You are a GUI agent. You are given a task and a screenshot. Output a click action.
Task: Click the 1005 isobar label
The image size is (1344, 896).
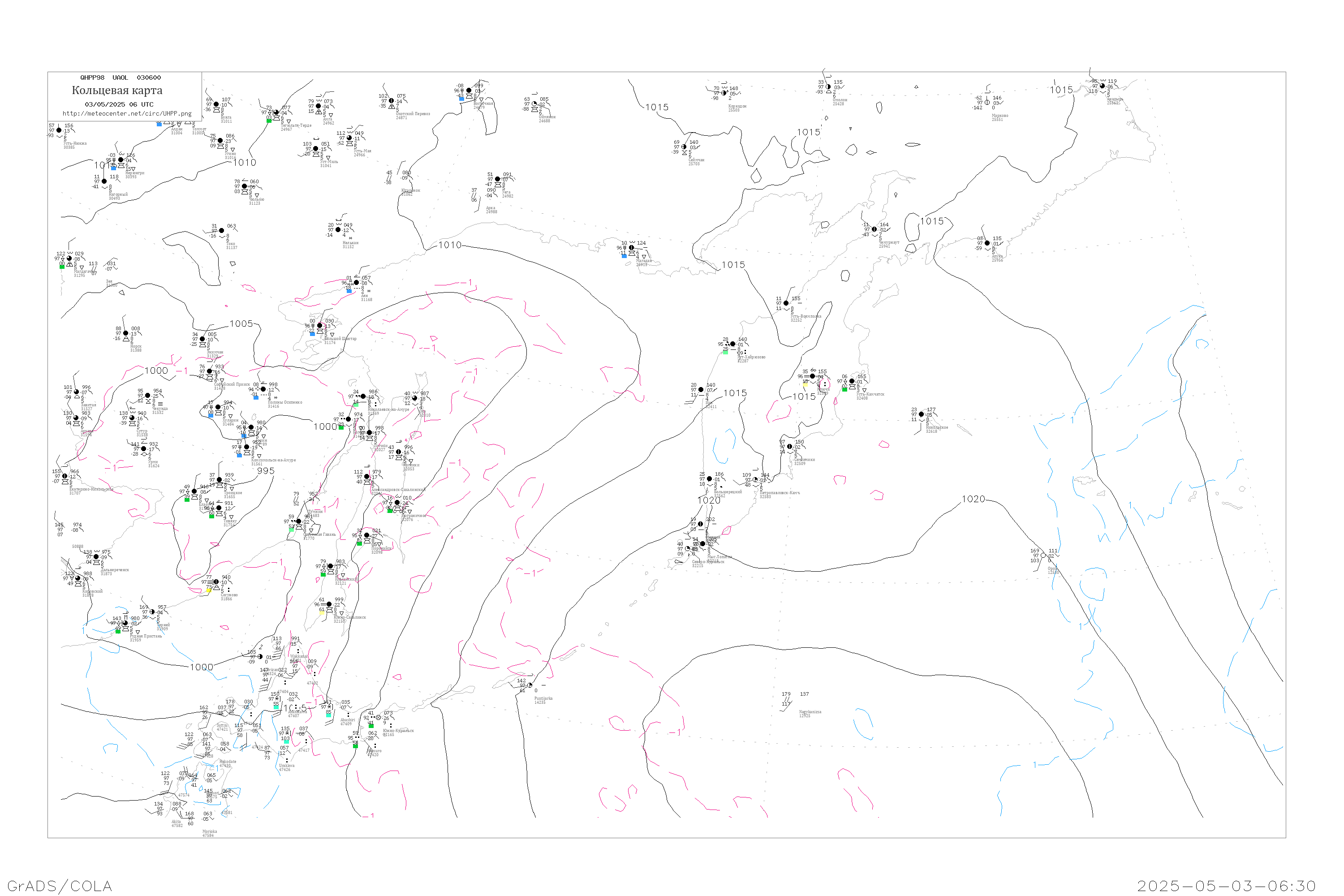pos(241,324)
